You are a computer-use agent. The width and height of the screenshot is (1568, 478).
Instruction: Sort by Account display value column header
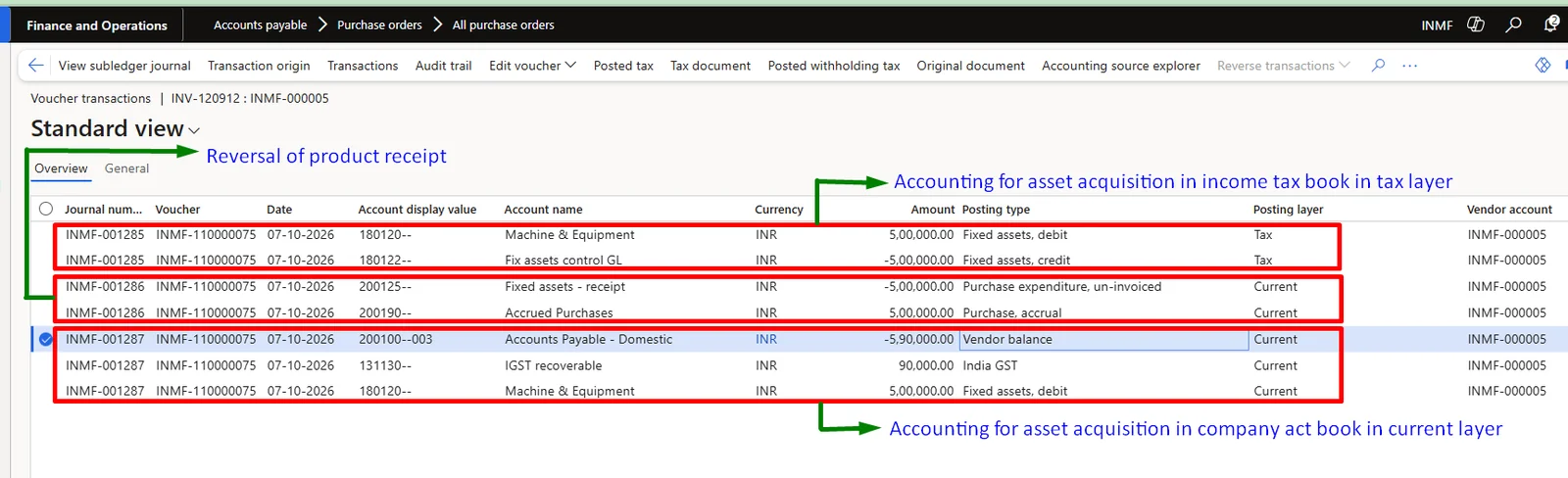[417, 209]
